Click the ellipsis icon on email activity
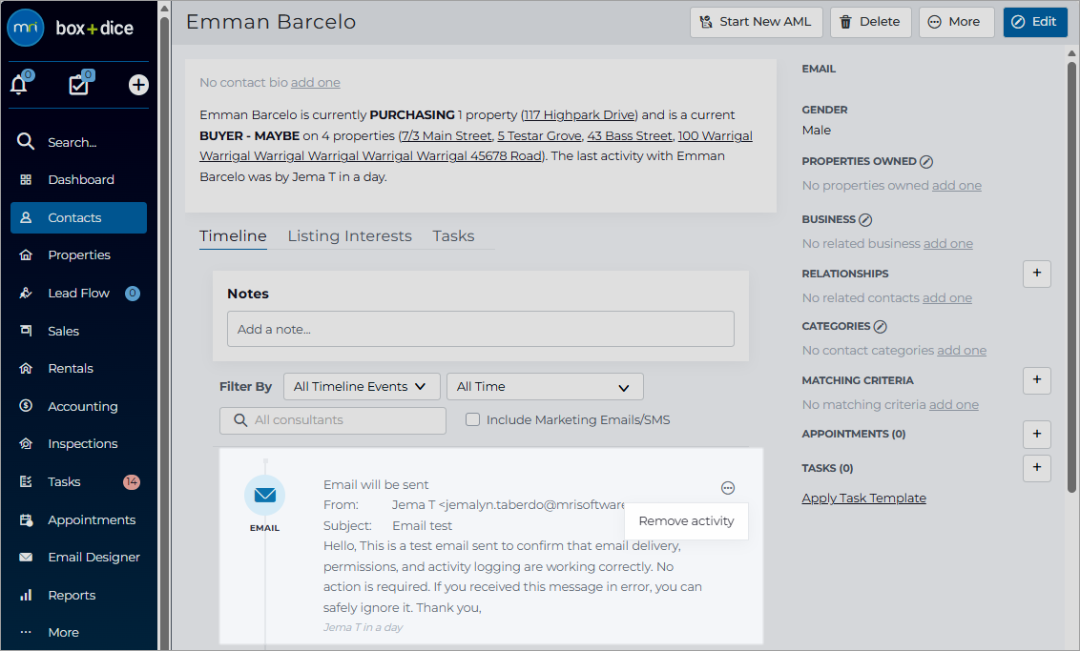The width and height of the screenshot is (1080, 651). 727,488
